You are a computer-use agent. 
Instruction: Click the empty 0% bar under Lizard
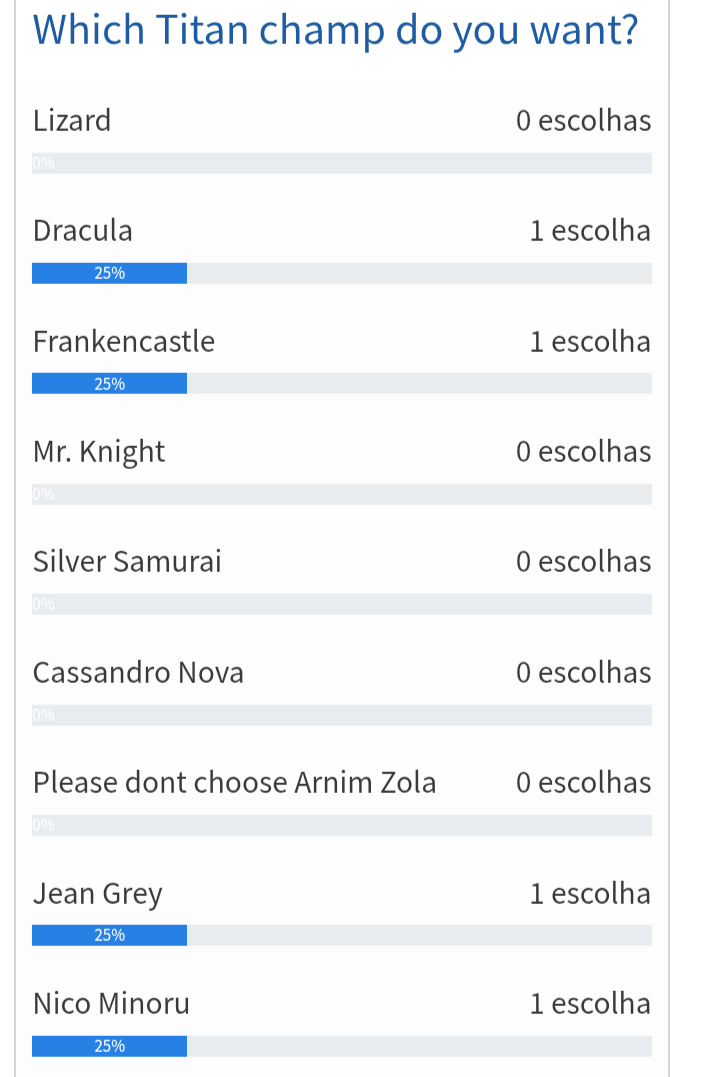point(341,163)
